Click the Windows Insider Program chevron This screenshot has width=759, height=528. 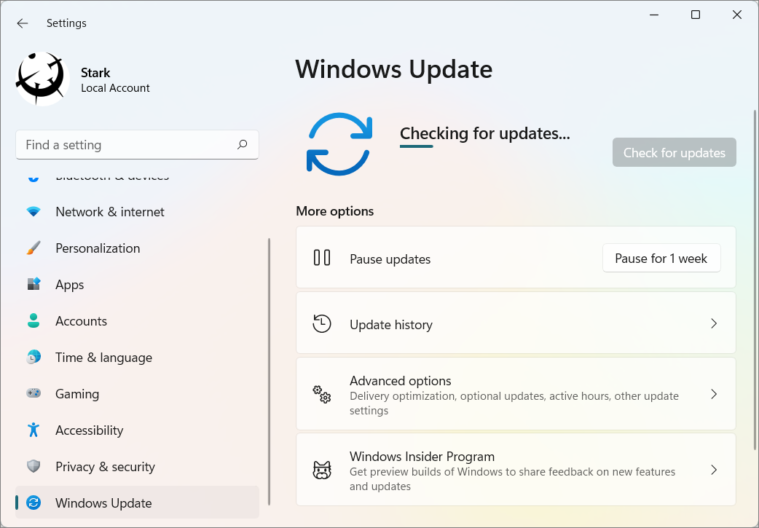(x=713, y=469)
